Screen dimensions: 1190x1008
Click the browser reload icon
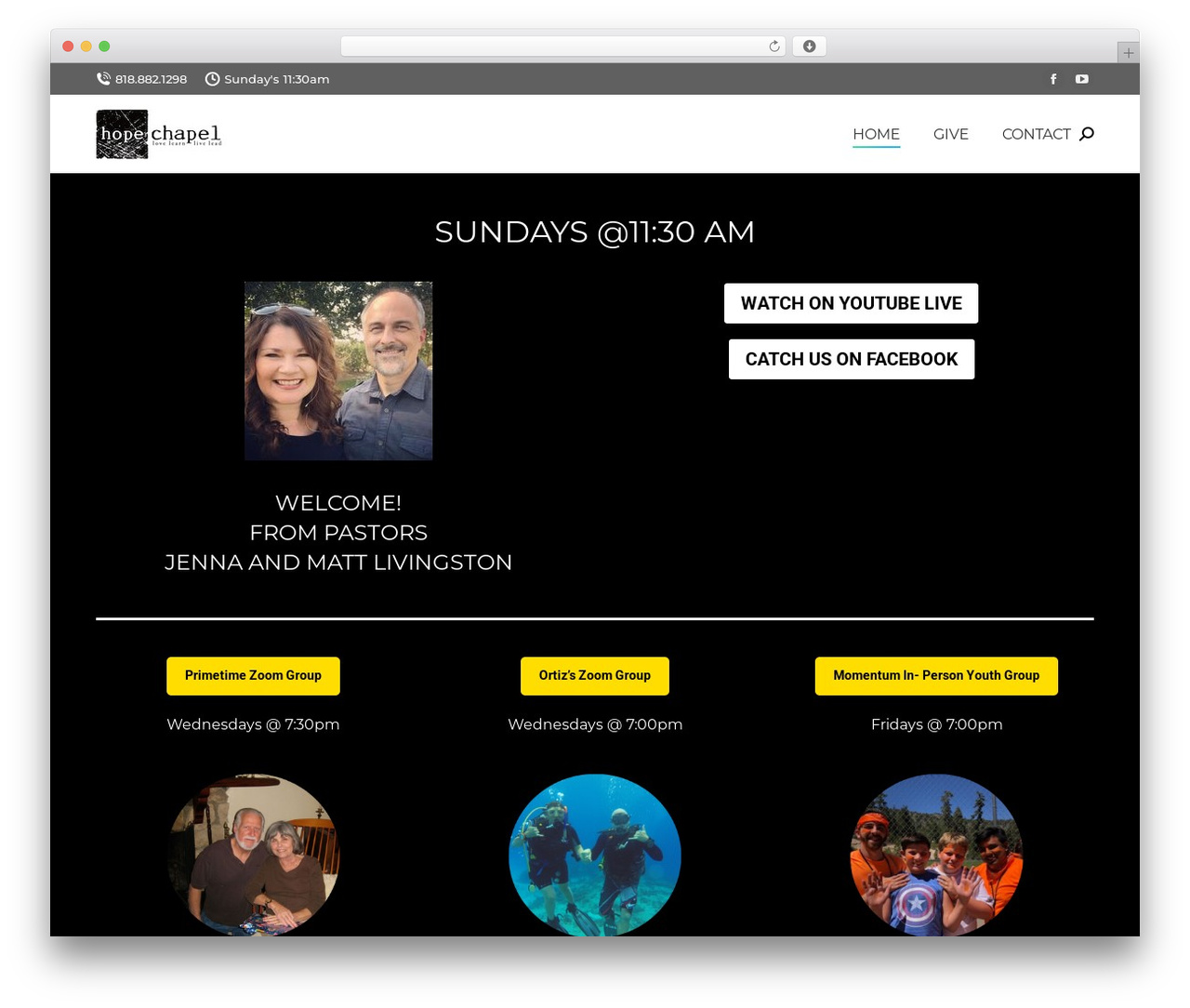(x=774, y=46)
